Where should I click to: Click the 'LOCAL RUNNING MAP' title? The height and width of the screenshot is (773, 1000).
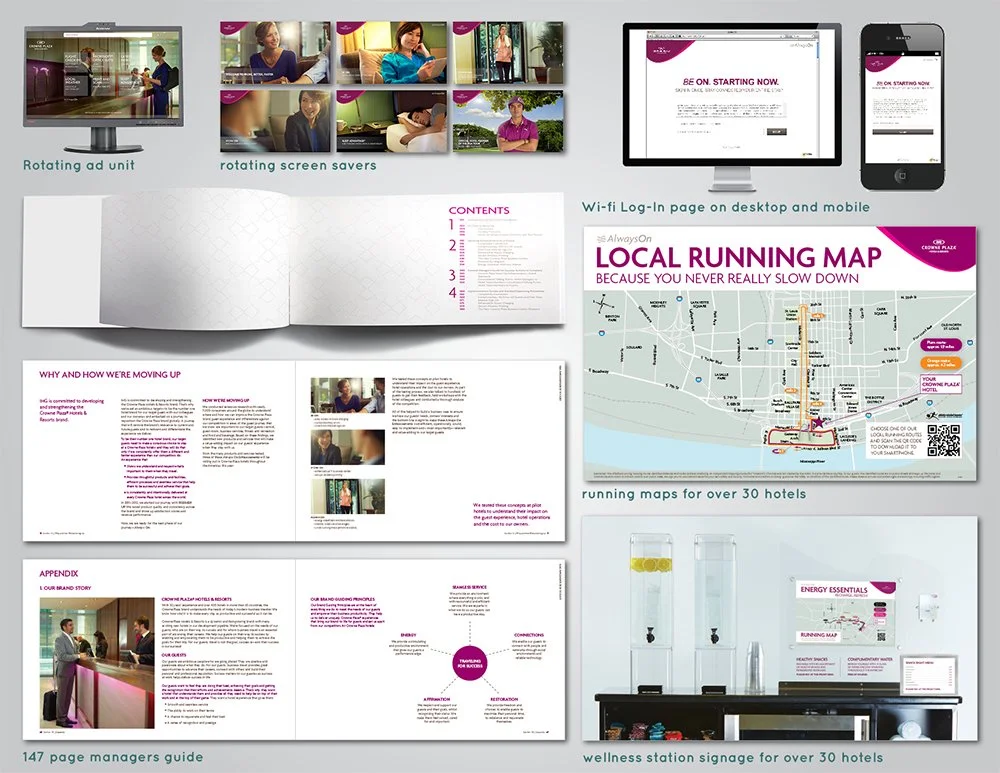click(x=739, y=258)
